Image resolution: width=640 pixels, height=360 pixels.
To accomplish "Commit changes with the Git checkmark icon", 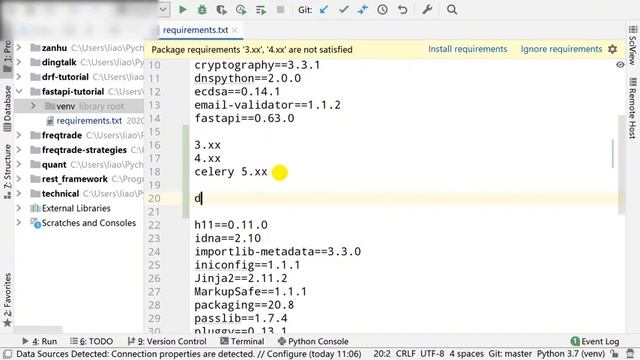I will [x=344, y=9].
